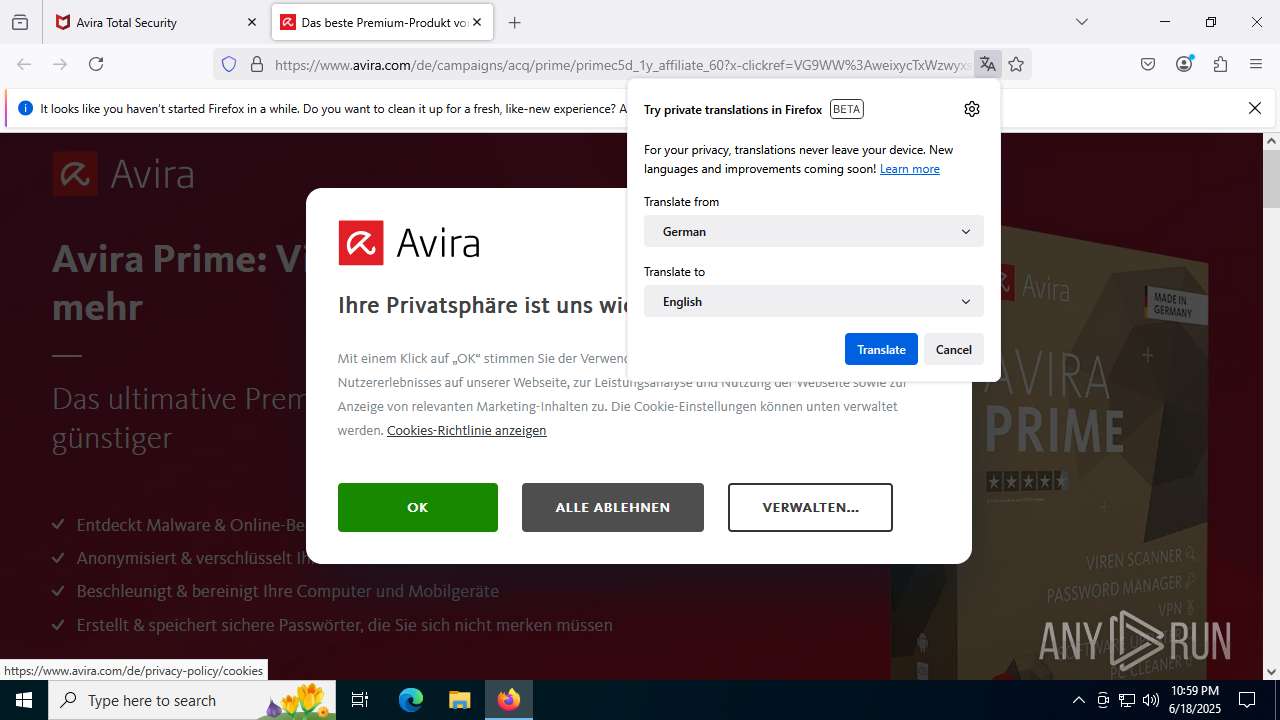Reload the current page
This screenshot has height=720, width=1280.
(96, 64)
